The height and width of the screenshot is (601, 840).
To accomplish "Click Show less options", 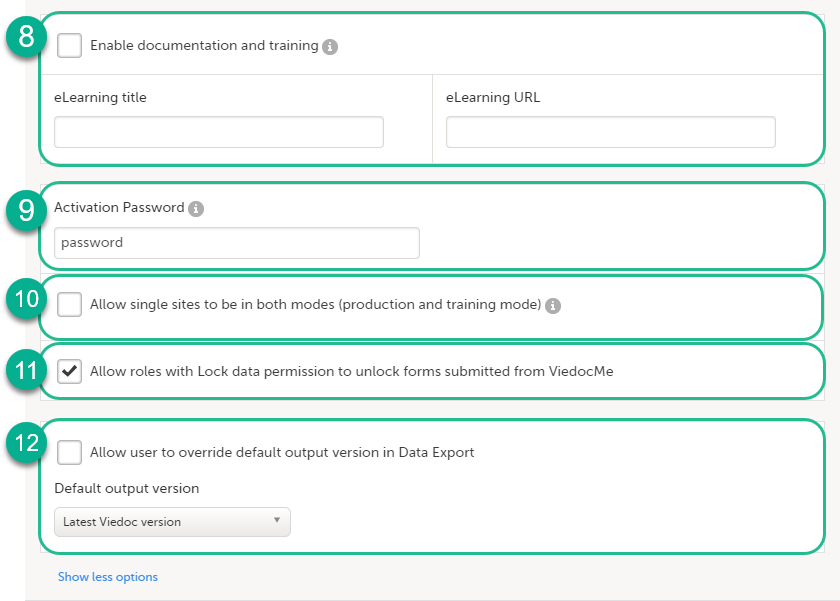I will [107, 577].
